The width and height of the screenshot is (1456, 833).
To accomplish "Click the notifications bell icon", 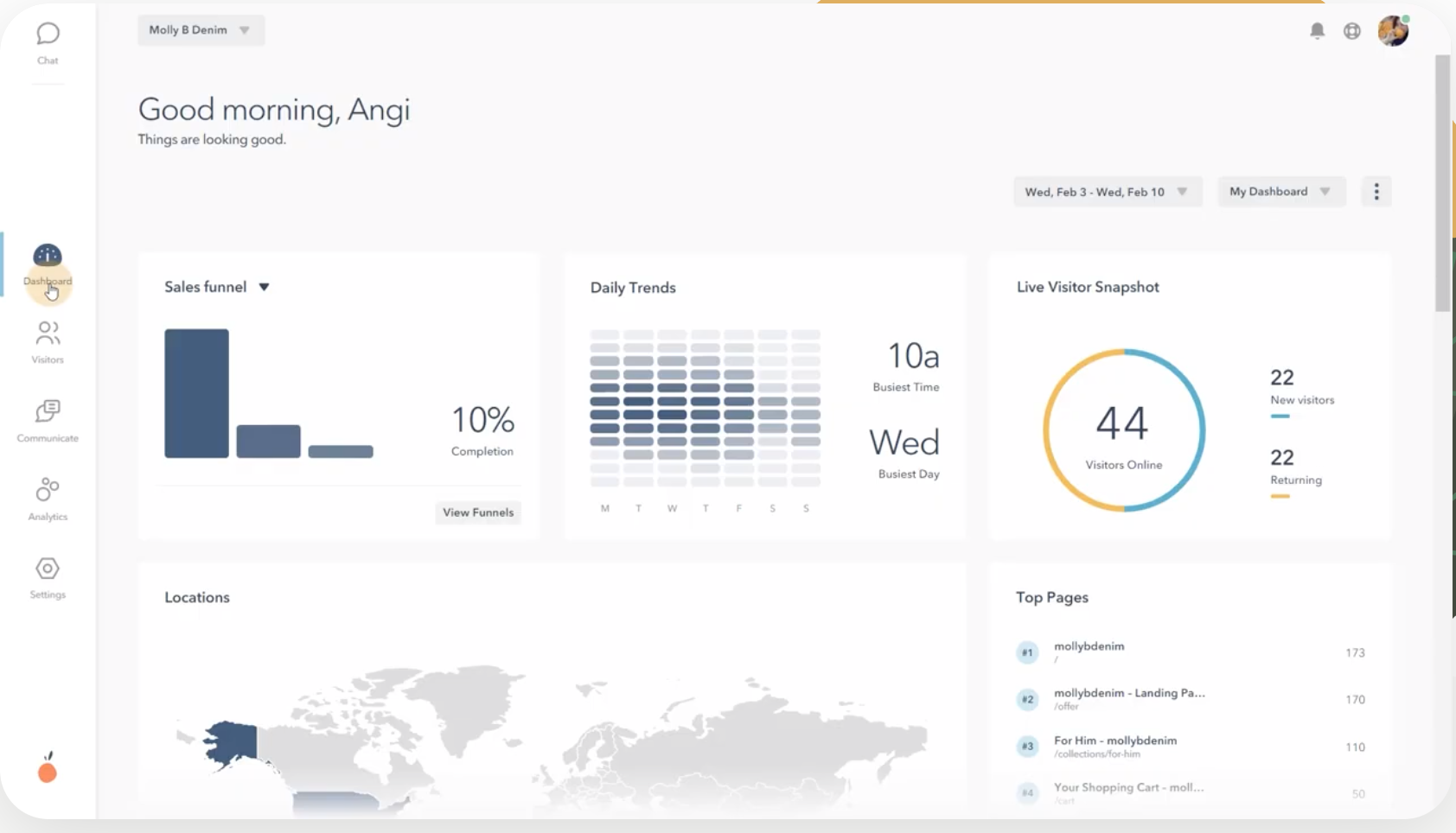I will pos(1317,31).
